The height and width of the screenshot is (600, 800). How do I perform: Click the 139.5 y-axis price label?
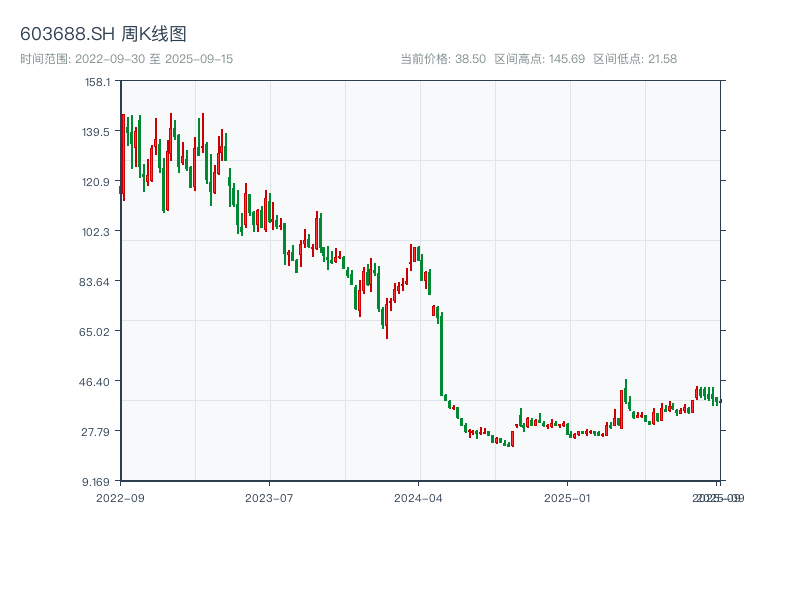coord(98,131)
